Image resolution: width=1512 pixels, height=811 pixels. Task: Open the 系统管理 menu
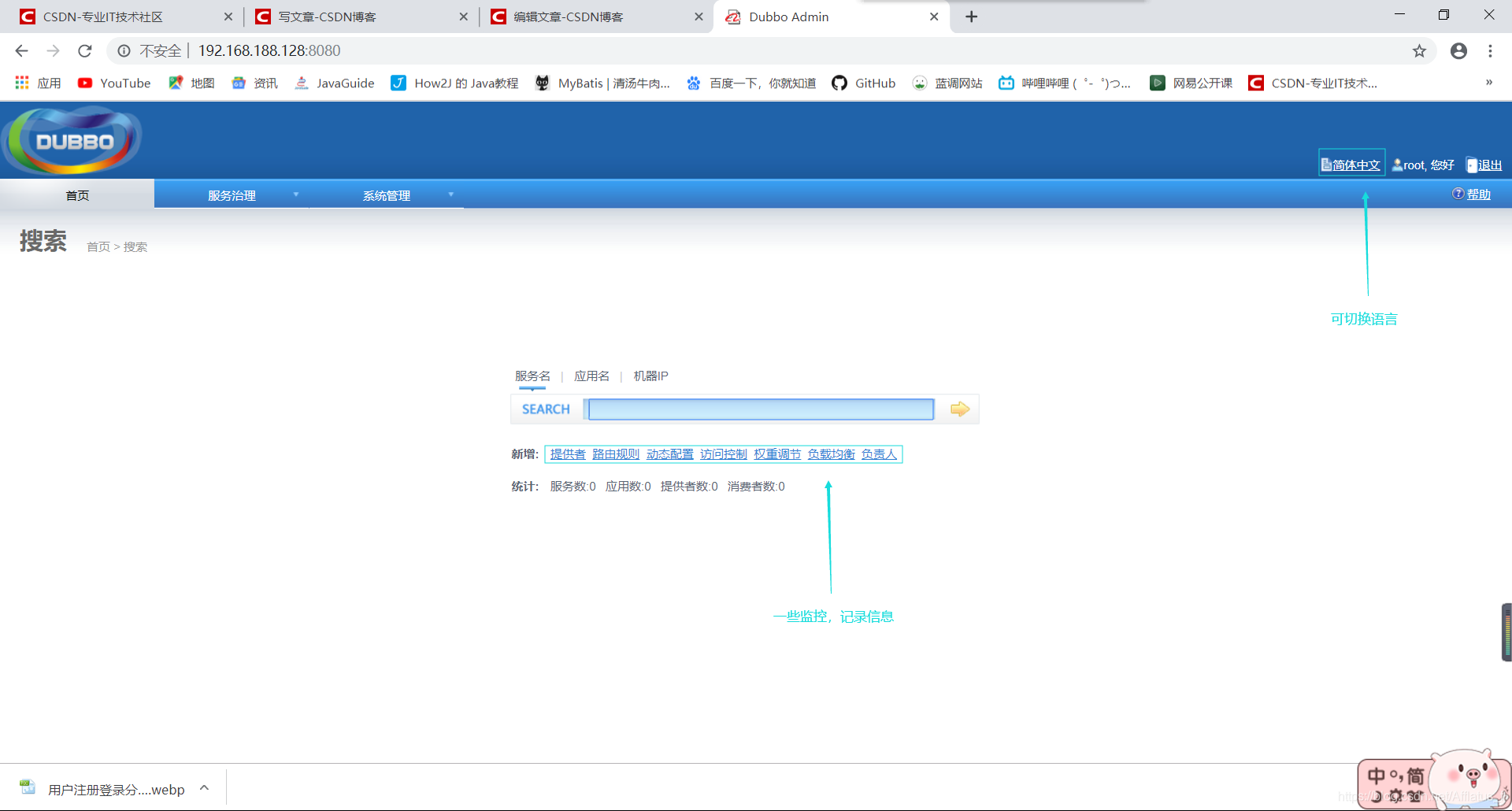[x=387, y=194]
